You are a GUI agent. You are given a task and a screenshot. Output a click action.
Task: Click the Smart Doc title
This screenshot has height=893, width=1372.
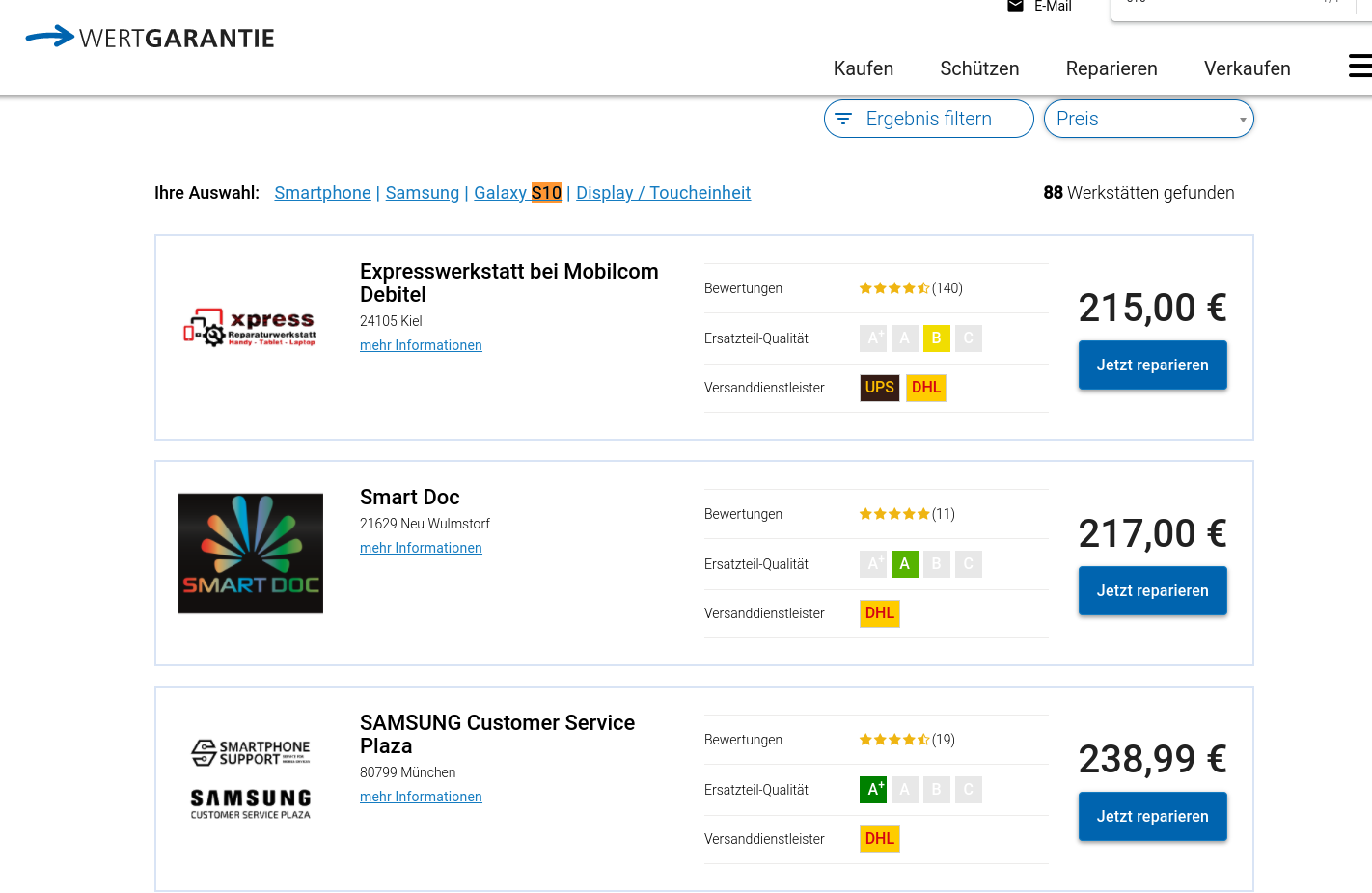[x=410, y=498]
